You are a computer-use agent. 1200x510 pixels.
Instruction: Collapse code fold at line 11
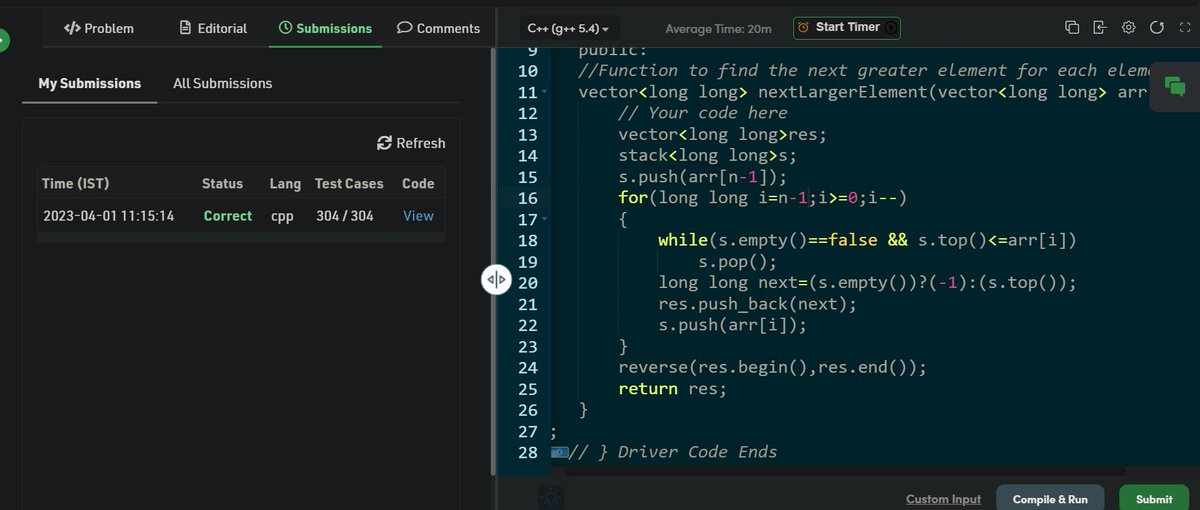pos(544,93)
